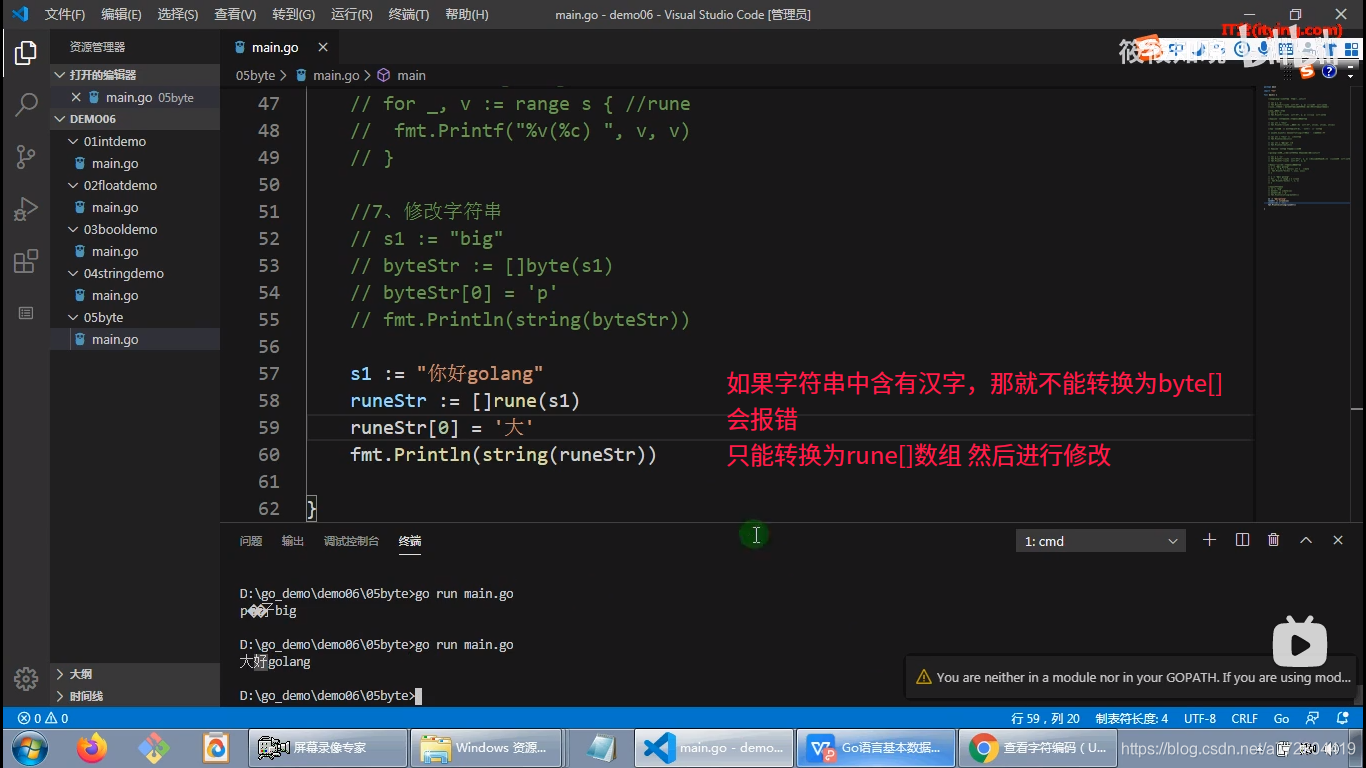Switch to 屏幕录像专家 taskbar window

click(329, 747)
